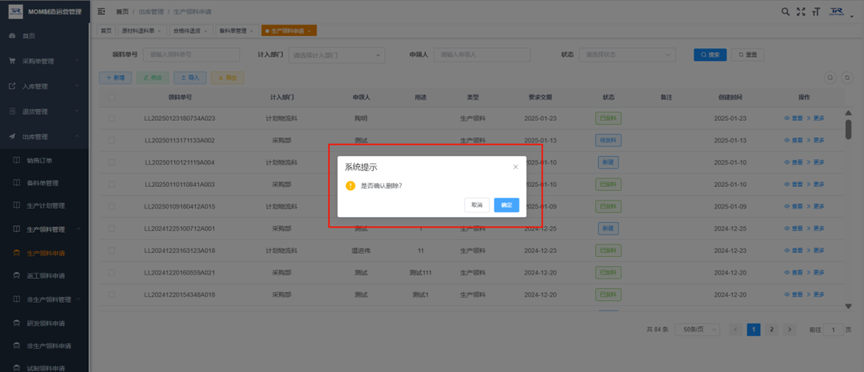Screen dimensions: 864x372
Task: Click the 生产计划管理 book icon
Action: [17, 206]
